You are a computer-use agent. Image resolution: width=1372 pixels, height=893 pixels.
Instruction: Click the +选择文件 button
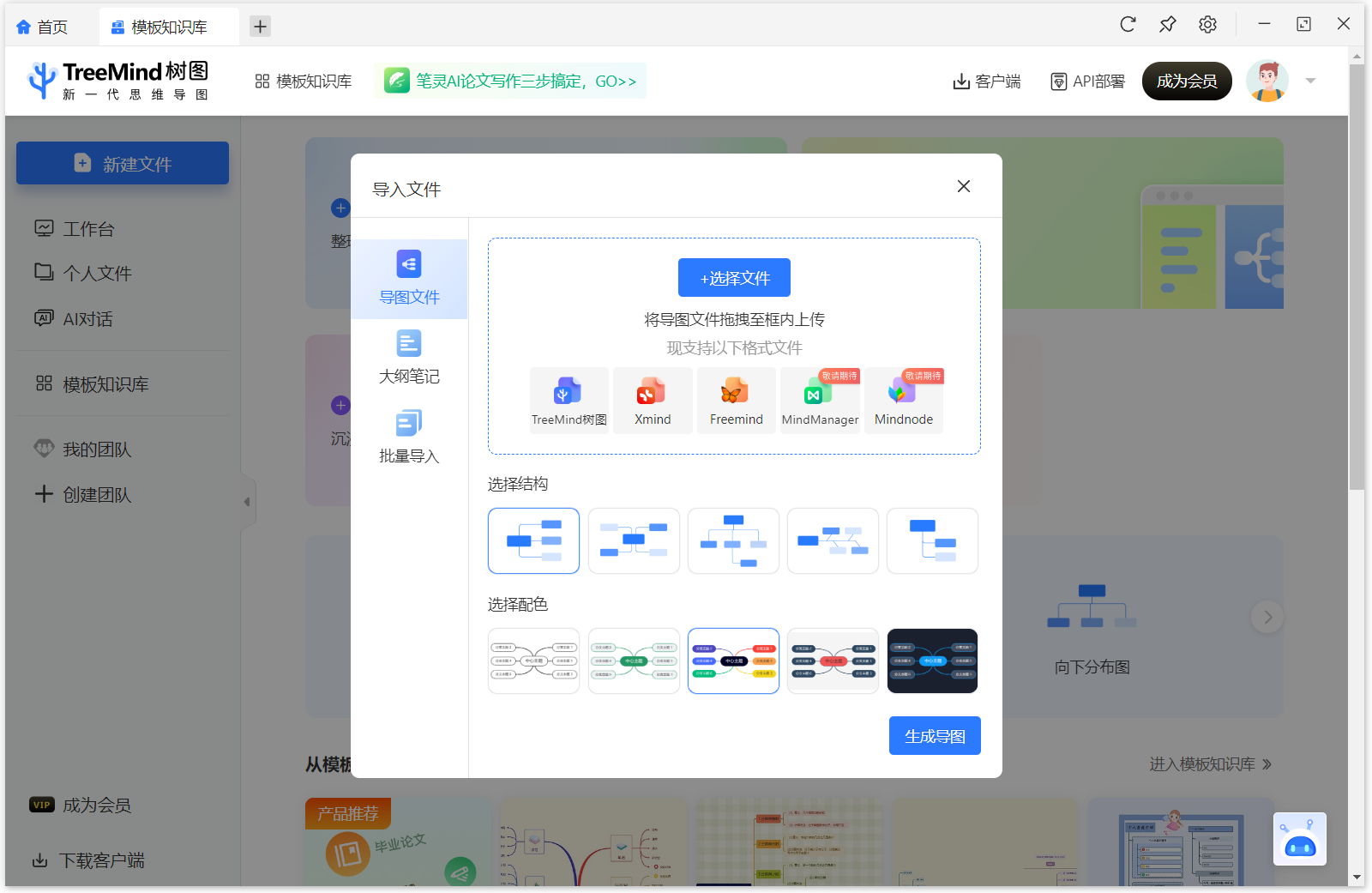pos(734,278)
